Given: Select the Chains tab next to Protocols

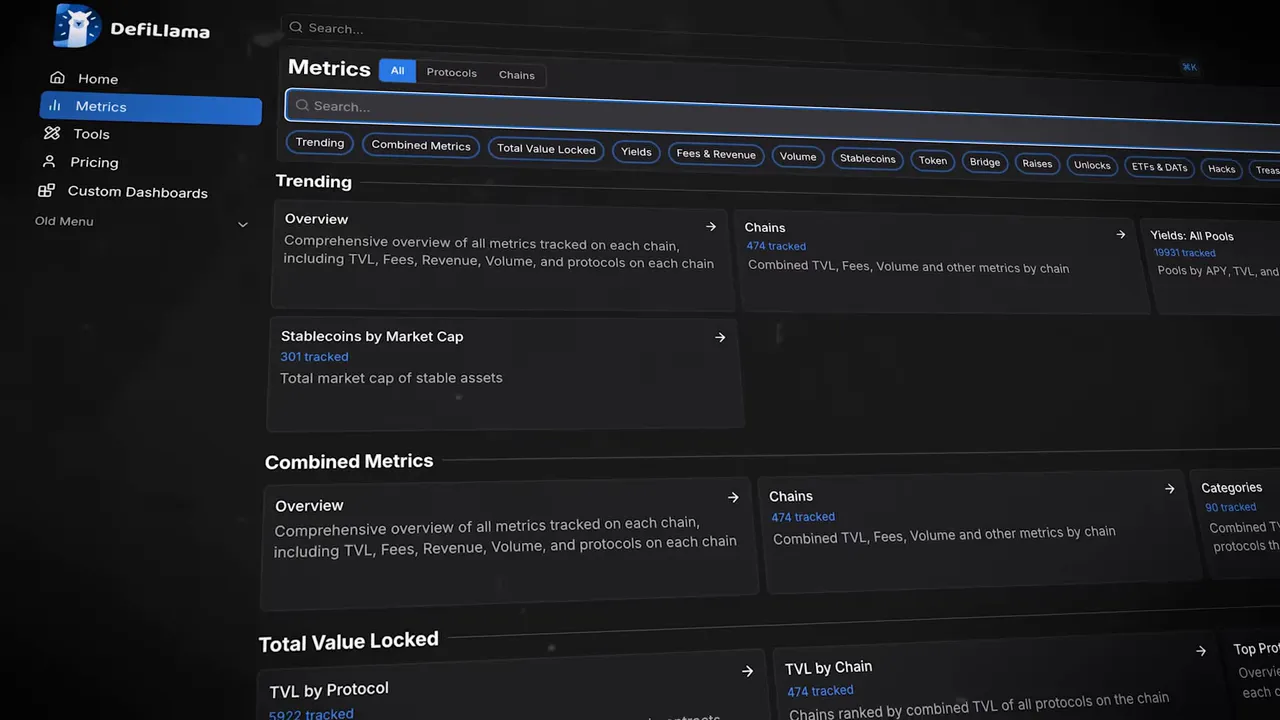Looking at the screenshot, I should point(516,74).
